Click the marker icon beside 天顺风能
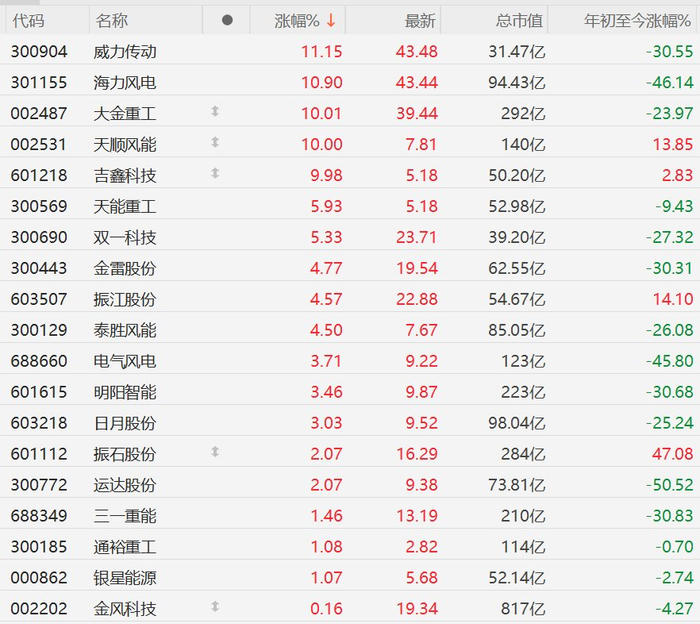The height and width of the screenshot is (624, 700). pos(215,142)
